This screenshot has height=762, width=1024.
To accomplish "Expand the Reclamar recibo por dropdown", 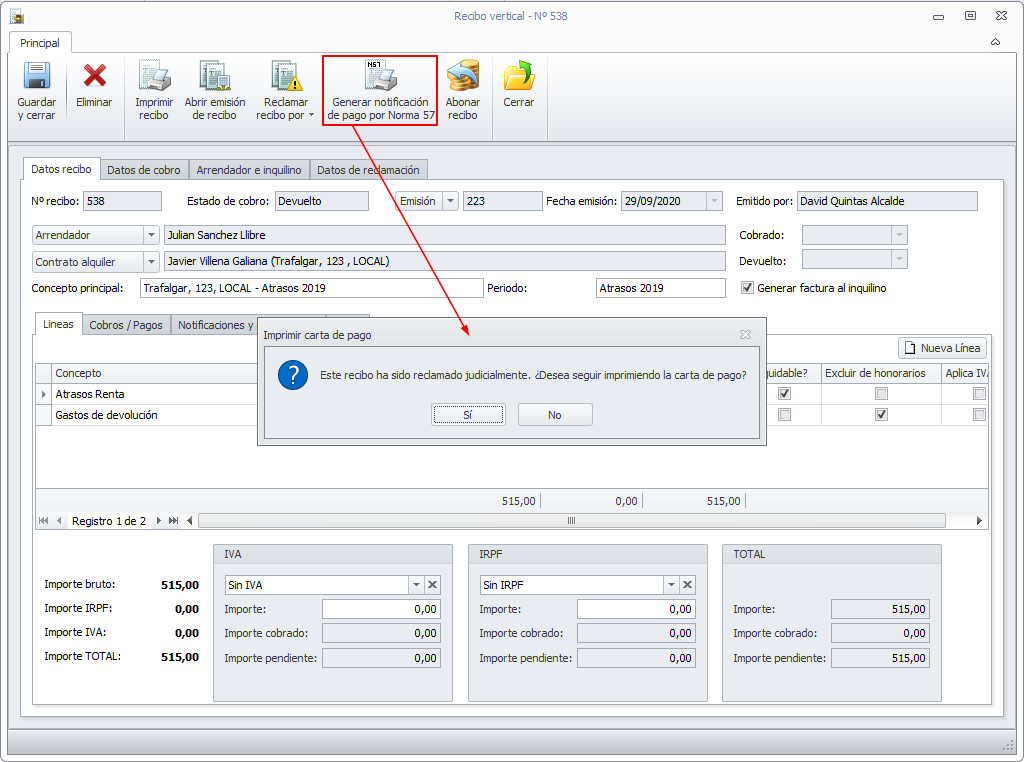I will click(x=311, y=115).
